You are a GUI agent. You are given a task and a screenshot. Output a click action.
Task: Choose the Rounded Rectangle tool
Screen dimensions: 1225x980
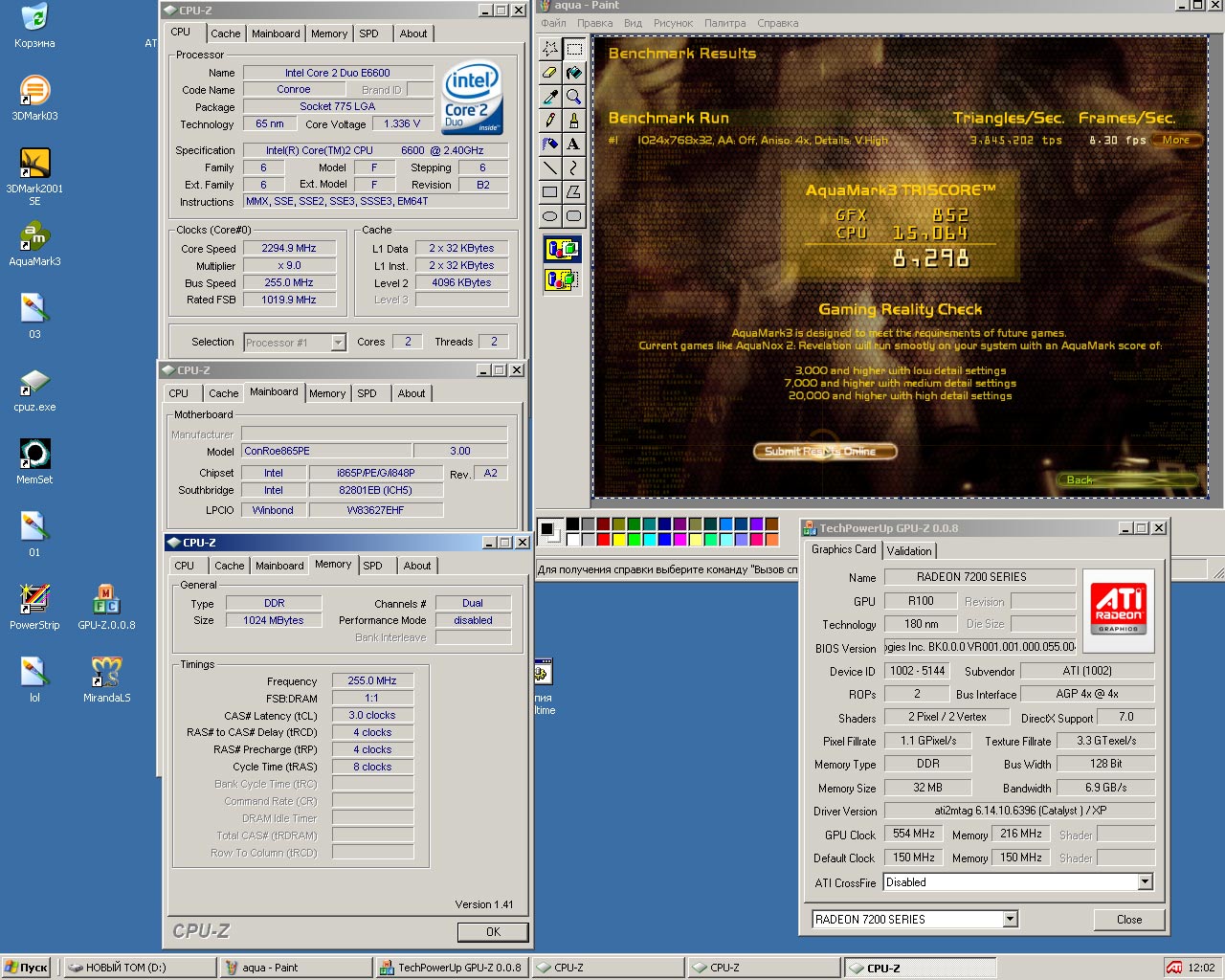click(574, 215)
